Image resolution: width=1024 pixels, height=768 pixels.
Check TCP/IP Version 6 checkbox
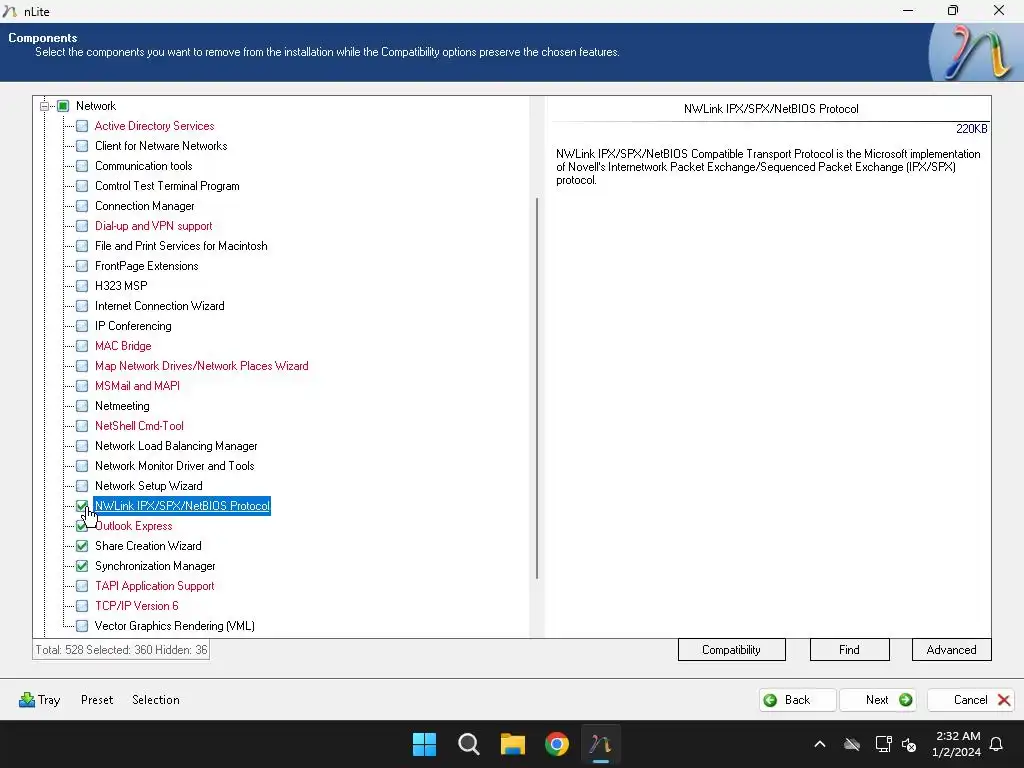pos(82,606)
